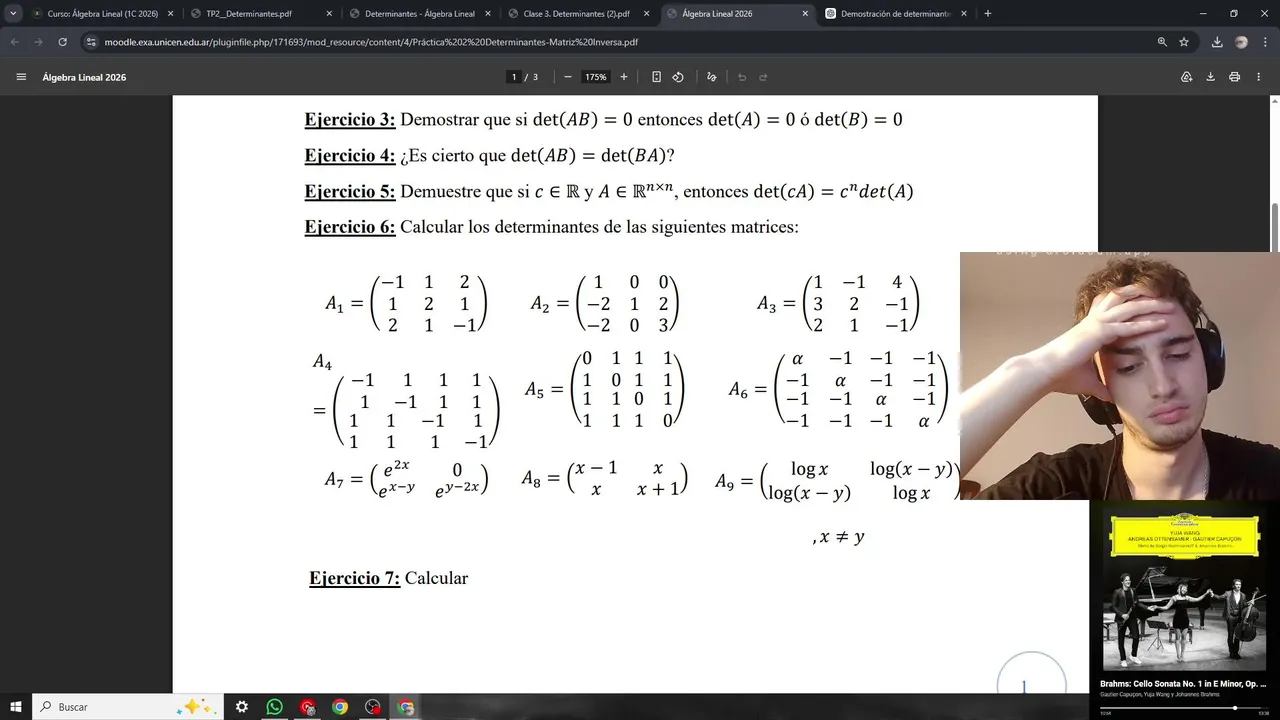Image resolution: width=1280 pixels, height=720 pixels.
Task: Close the Determinantes - Álgebra Lineal tab
Action: point(487,14)
